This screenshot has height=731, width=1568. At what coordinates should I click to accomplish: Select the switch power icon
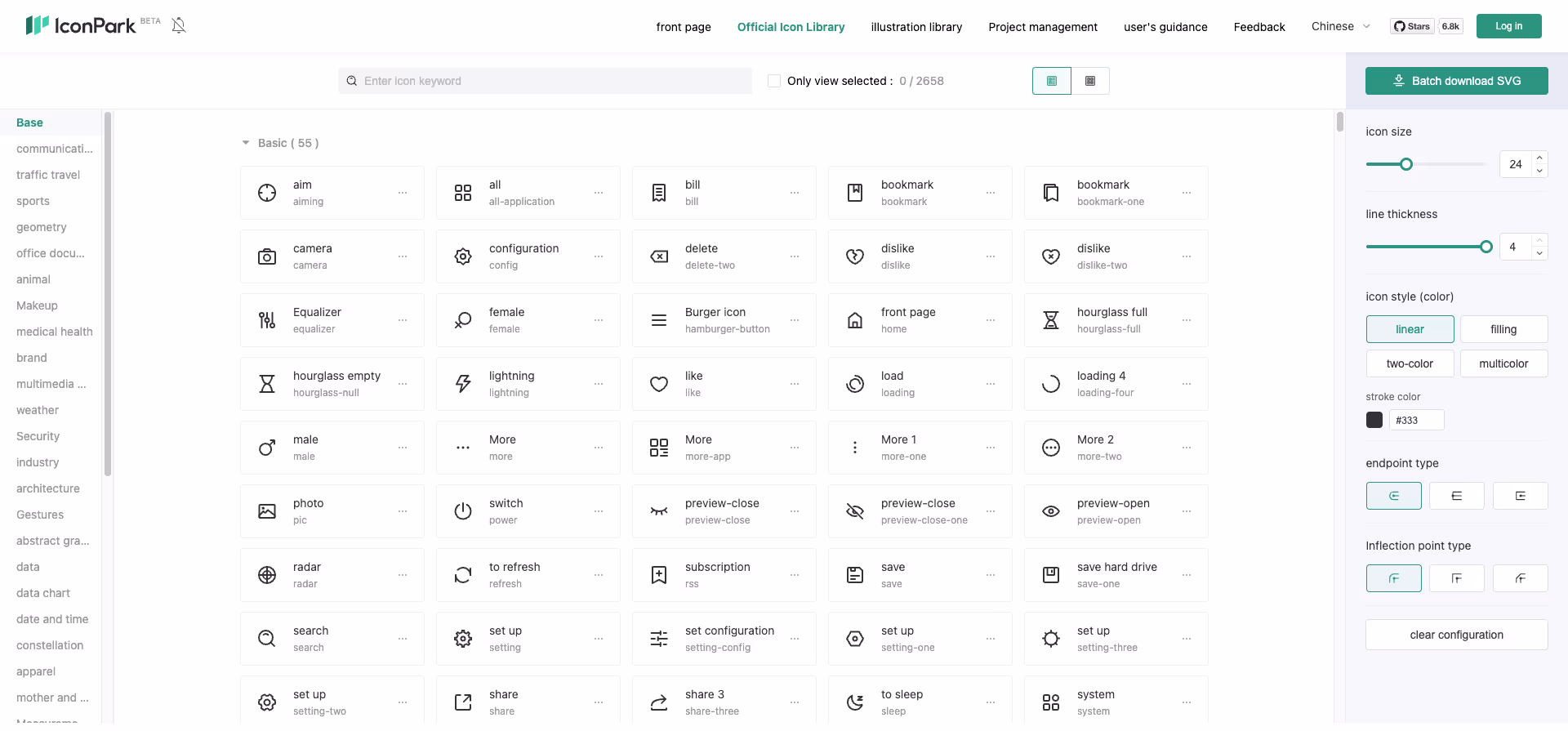463,511
